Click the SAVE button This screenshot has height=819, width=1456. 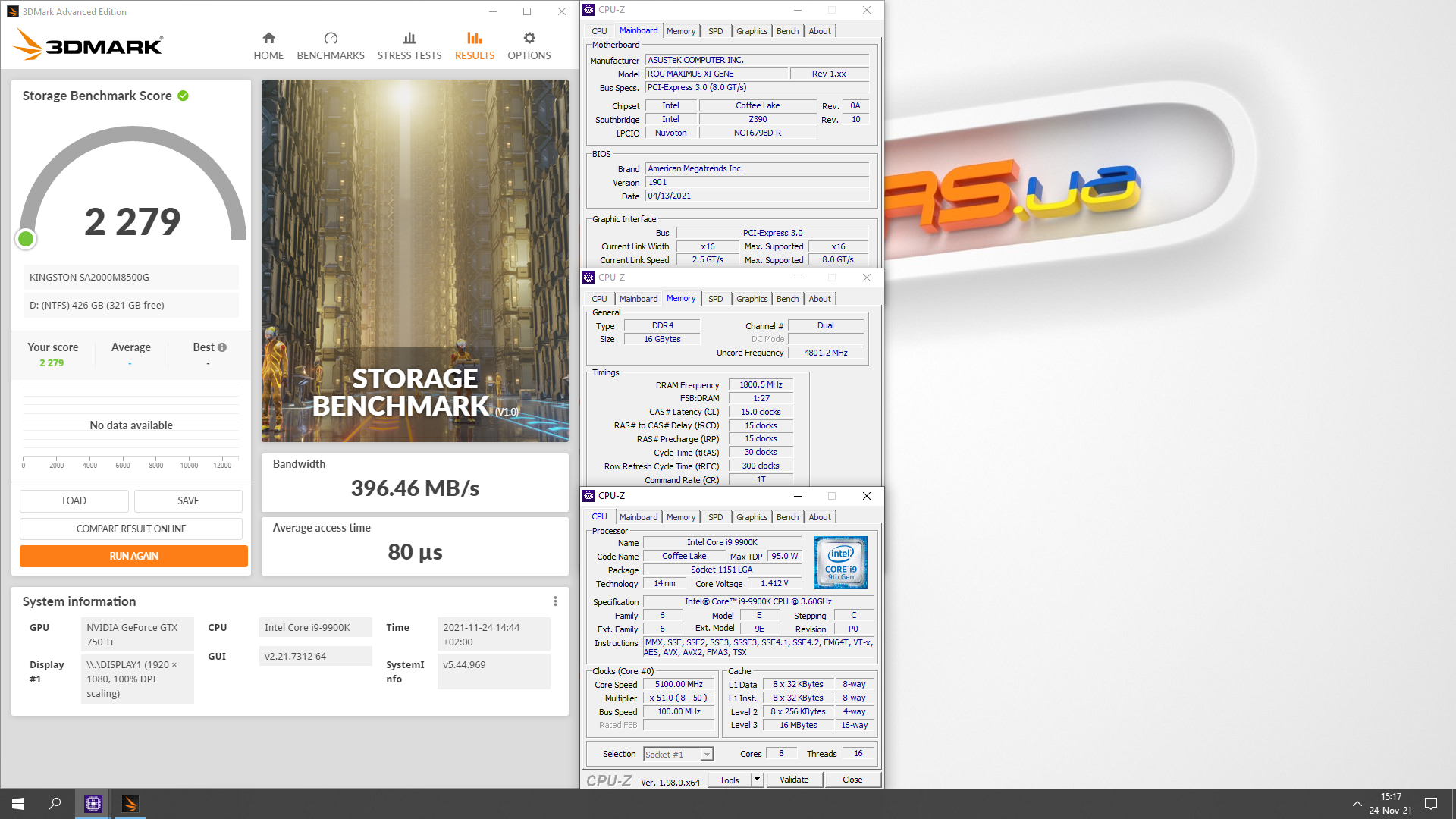(188, 500)
